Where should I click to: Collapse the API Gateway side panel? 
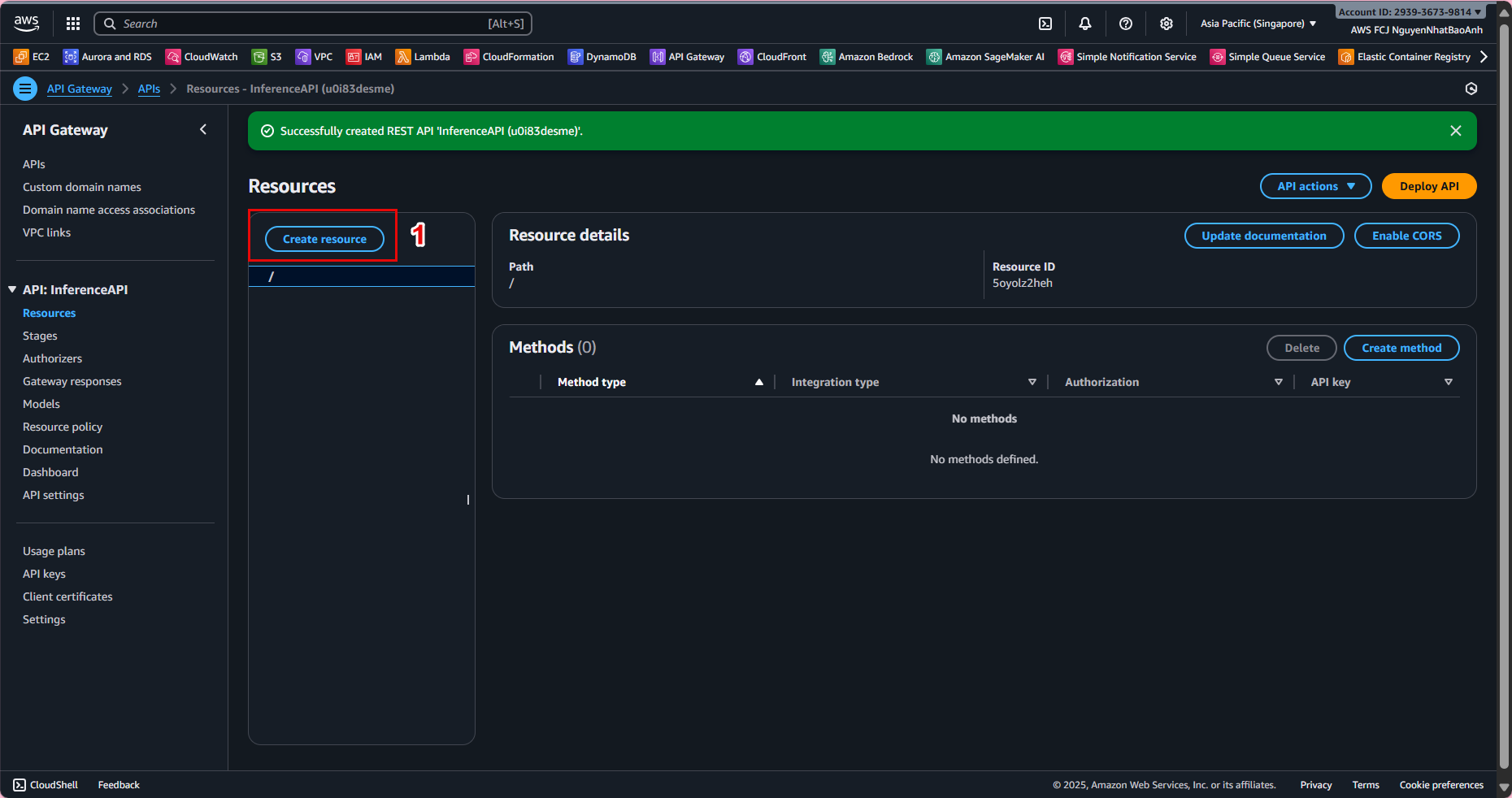point(203,129)
